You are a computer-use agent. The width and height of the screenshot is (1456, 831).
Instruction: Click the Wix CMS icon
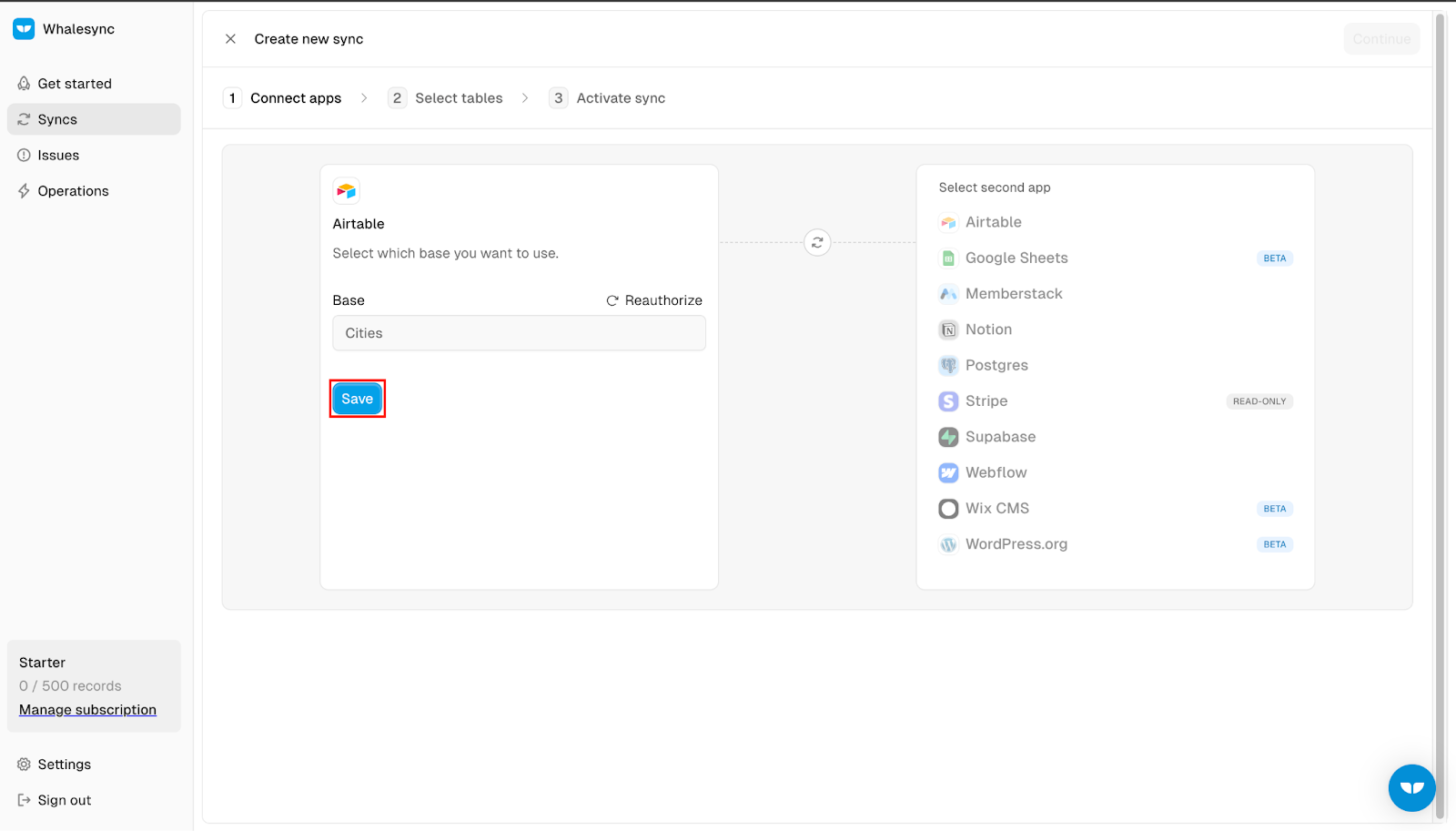(948, 509)
